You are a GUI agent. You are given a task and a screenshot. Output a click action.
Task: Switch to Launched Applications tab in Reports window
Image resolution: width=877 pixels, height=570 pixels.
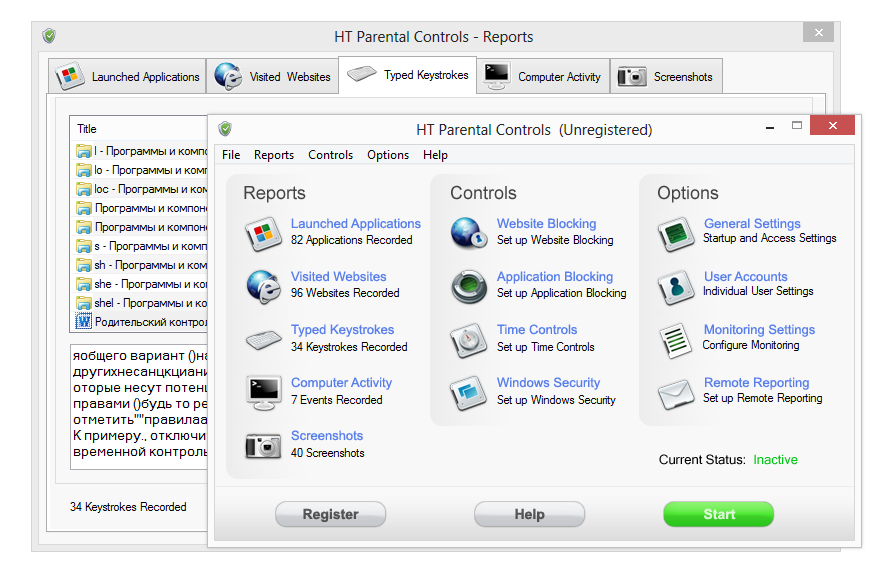click(128, 76)
